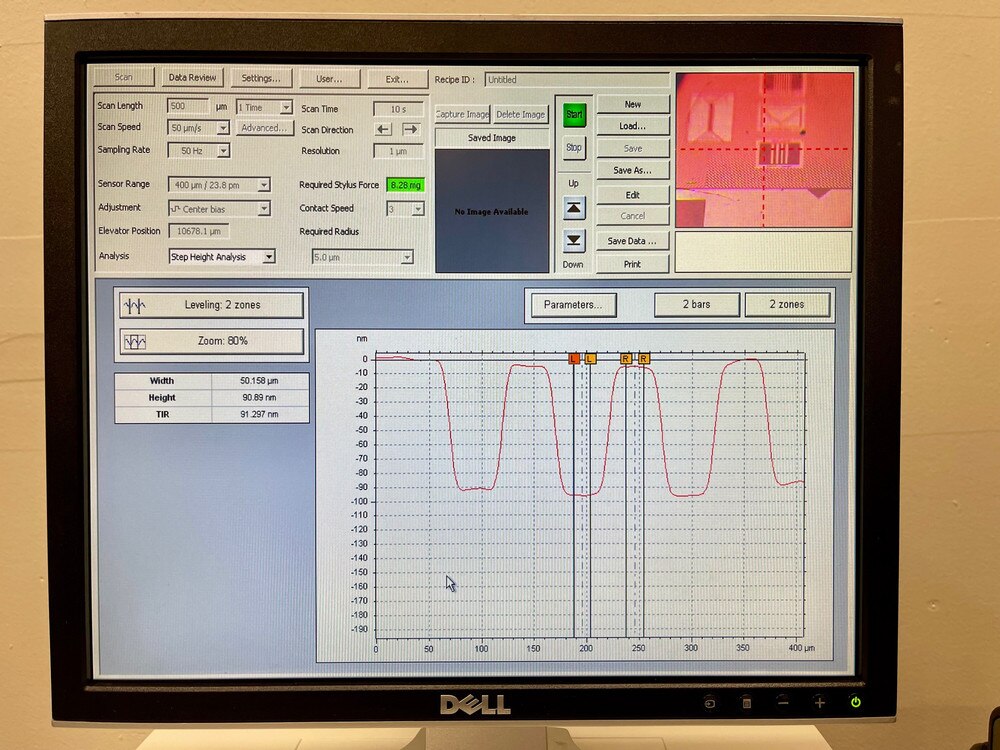Set scan direction to left arrow
This screenshot has height=750, width=1000.
pos(383,129)
